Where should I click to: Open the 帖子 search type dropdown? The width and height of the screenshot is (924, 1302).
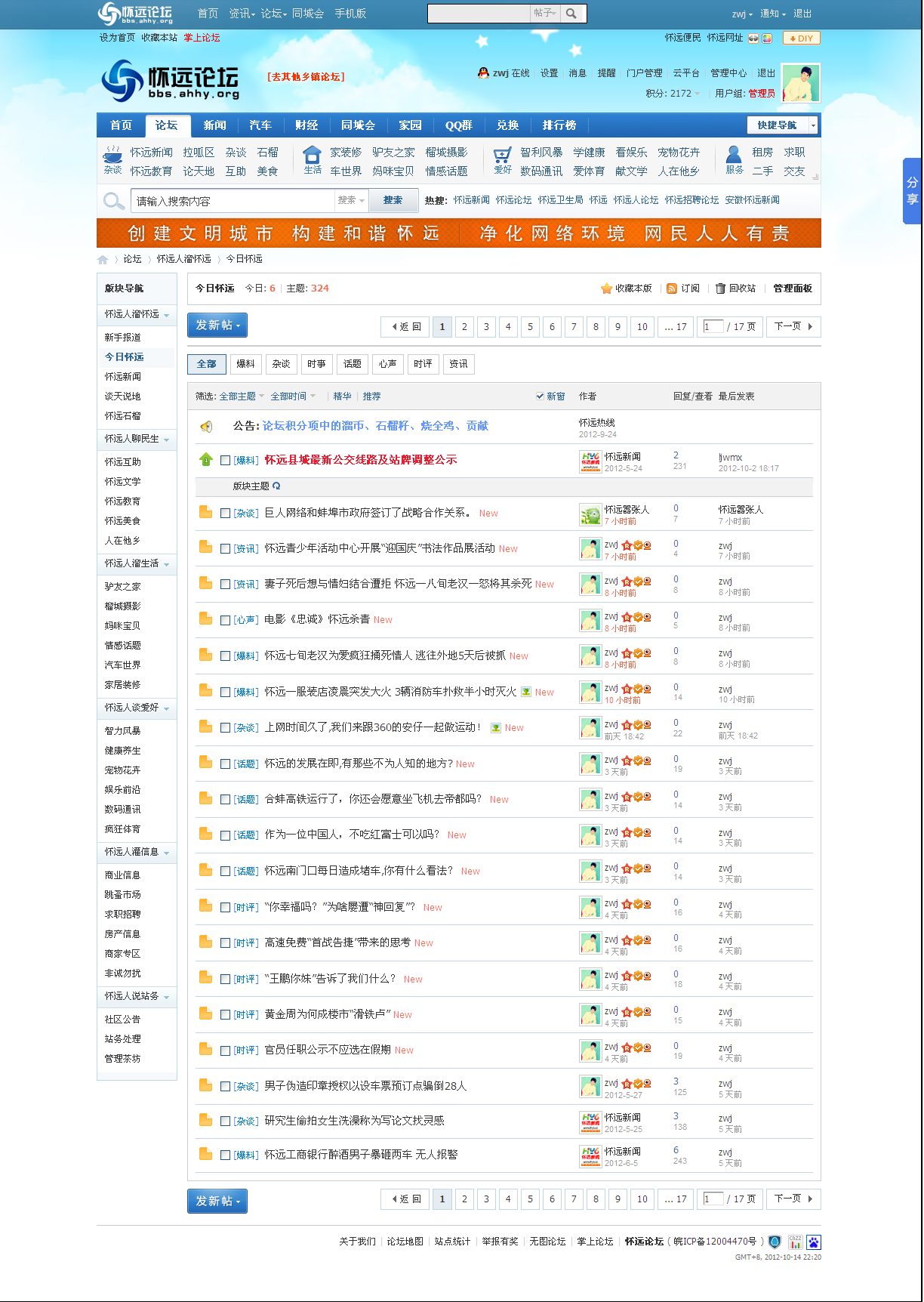[544, 14]
